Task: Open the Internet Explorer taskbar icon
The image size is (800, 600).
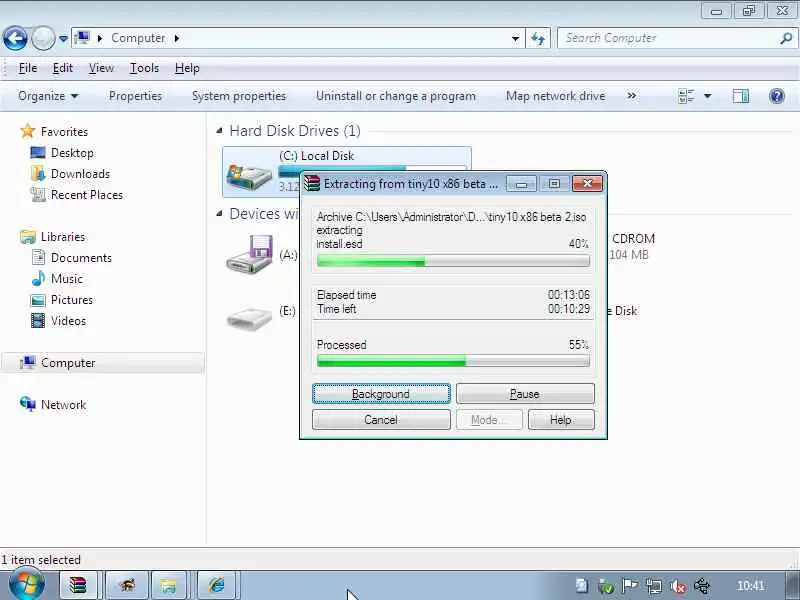Action: tap(216, 585)
